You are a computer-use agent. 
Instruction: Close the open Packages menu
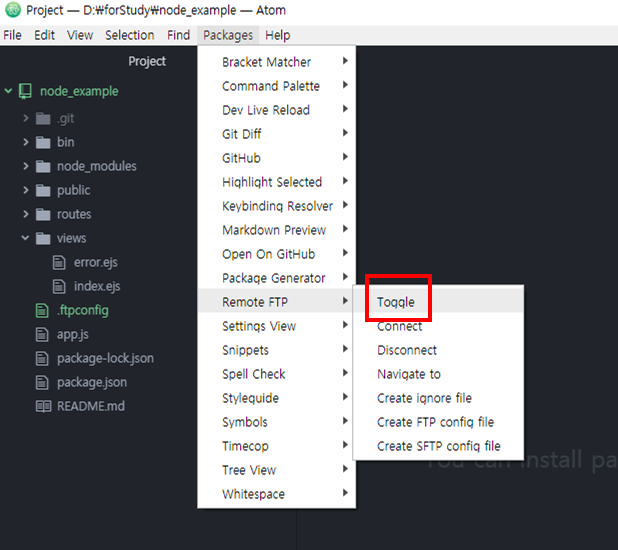tap(228, 35)
